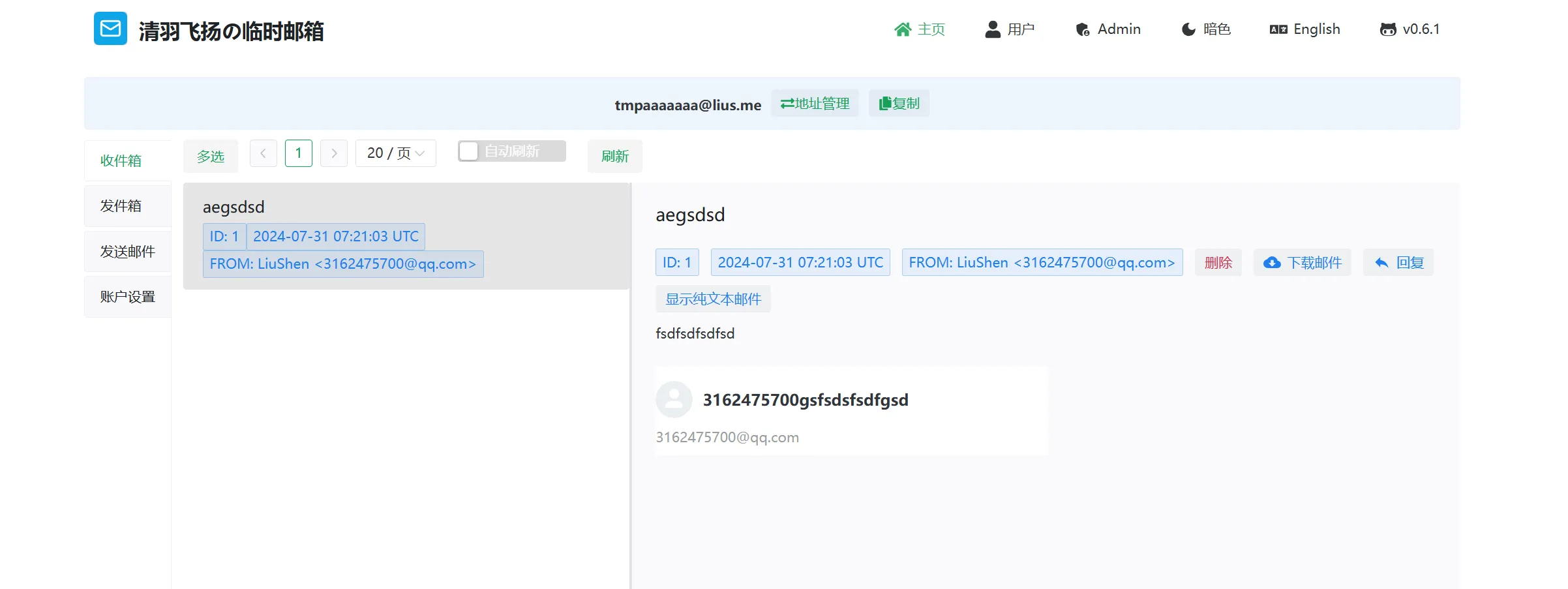Go to the 主页 home icon
1568x589 pixels.
tap(903, 29)
